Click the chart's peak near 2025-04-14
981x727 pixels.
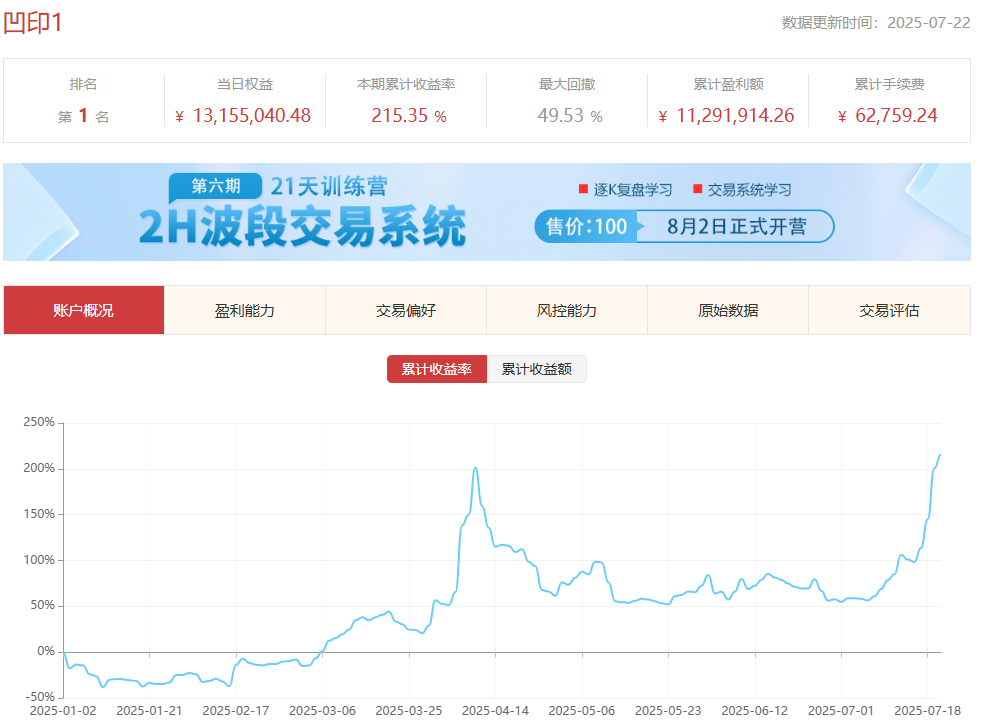coord(475,467)
